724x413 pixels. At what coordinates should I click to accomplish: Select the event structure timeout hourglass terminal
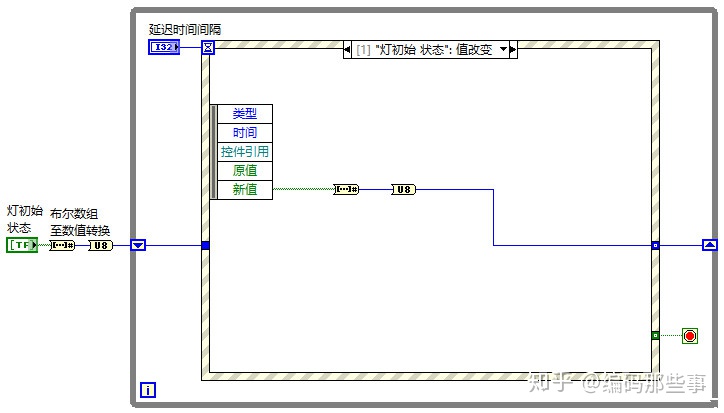tap(208, 47)
